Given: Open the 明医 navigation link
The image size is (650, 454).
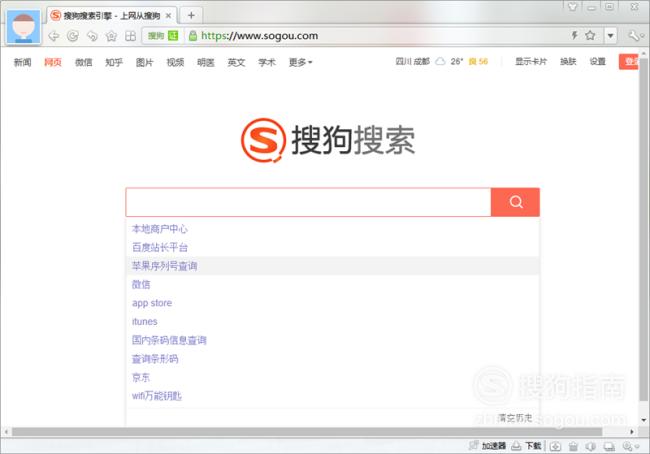Looking at the screenshot, I should click(206, 62).
